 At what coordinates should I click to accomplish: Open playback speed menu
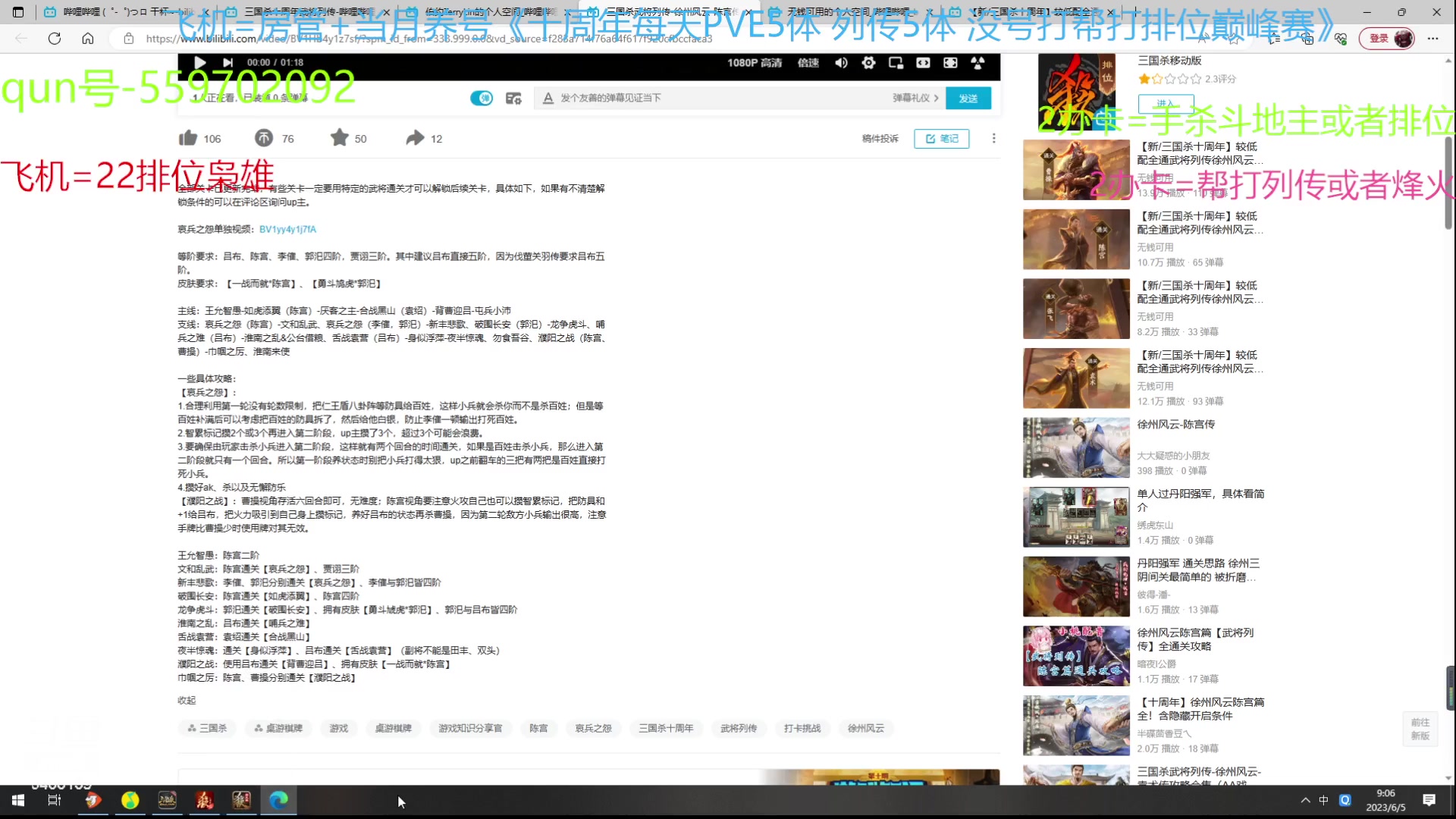808,63
